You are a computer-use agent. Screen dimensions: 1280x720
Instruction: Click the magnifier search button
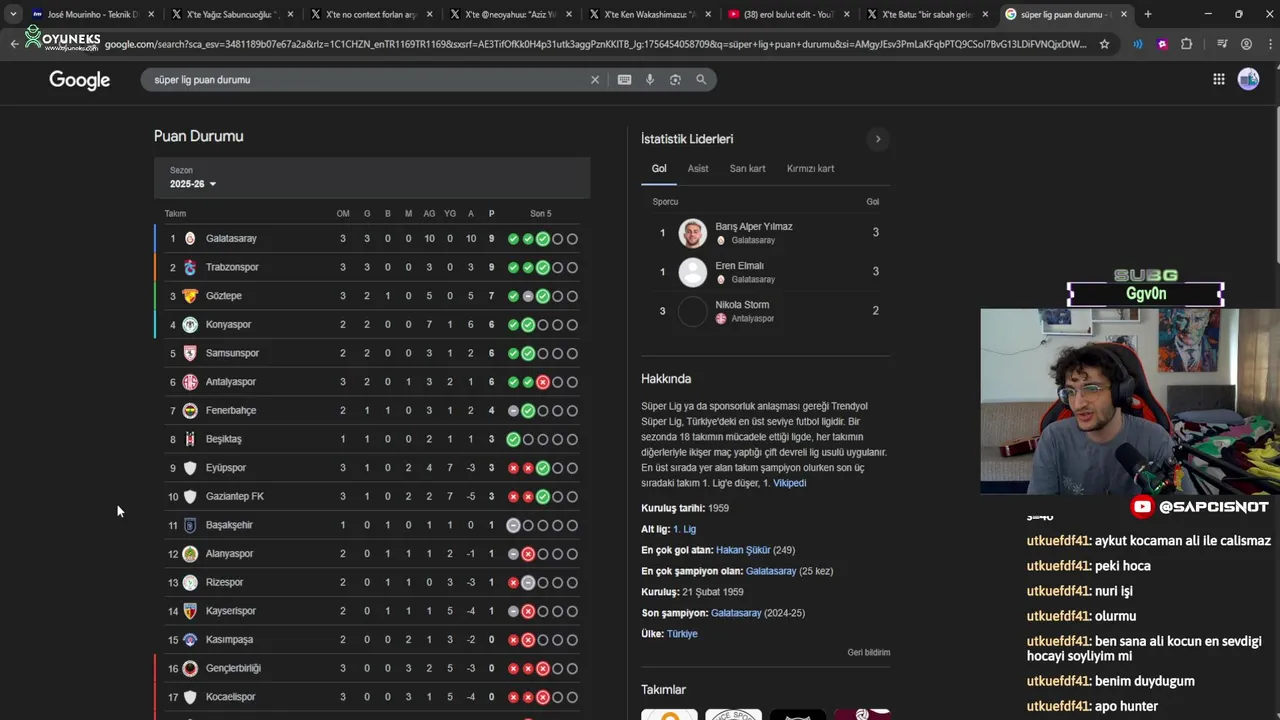pos(701,80)
